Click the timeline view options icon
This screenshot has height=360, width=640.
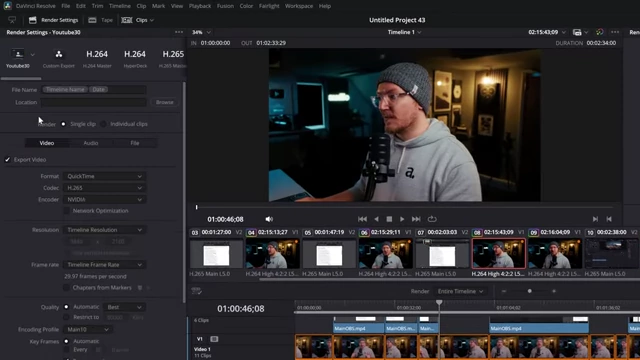[196, 291]
